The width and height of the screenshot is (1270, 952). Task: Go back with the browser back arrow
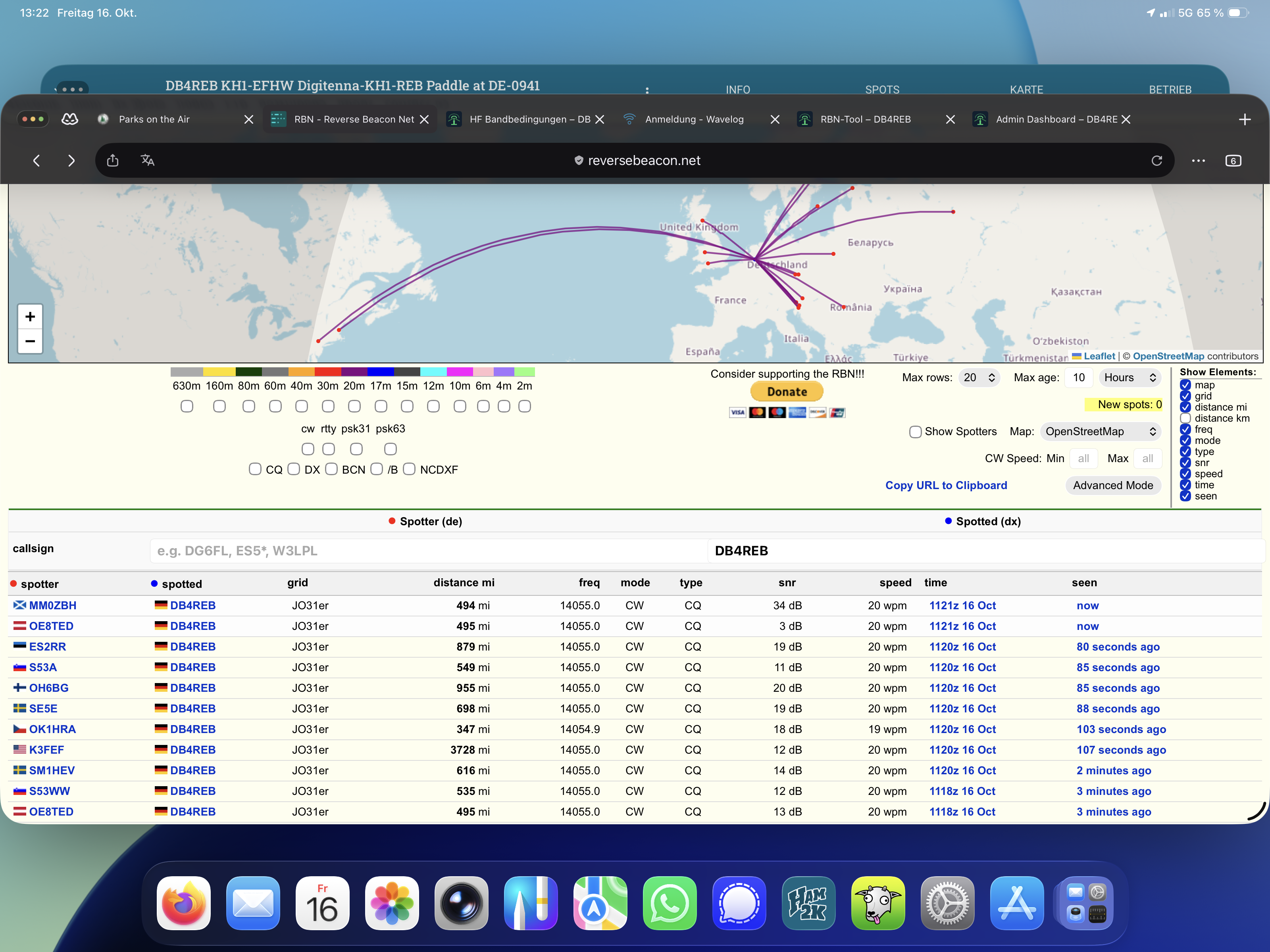pyautogui.click(x=37, y=161)
